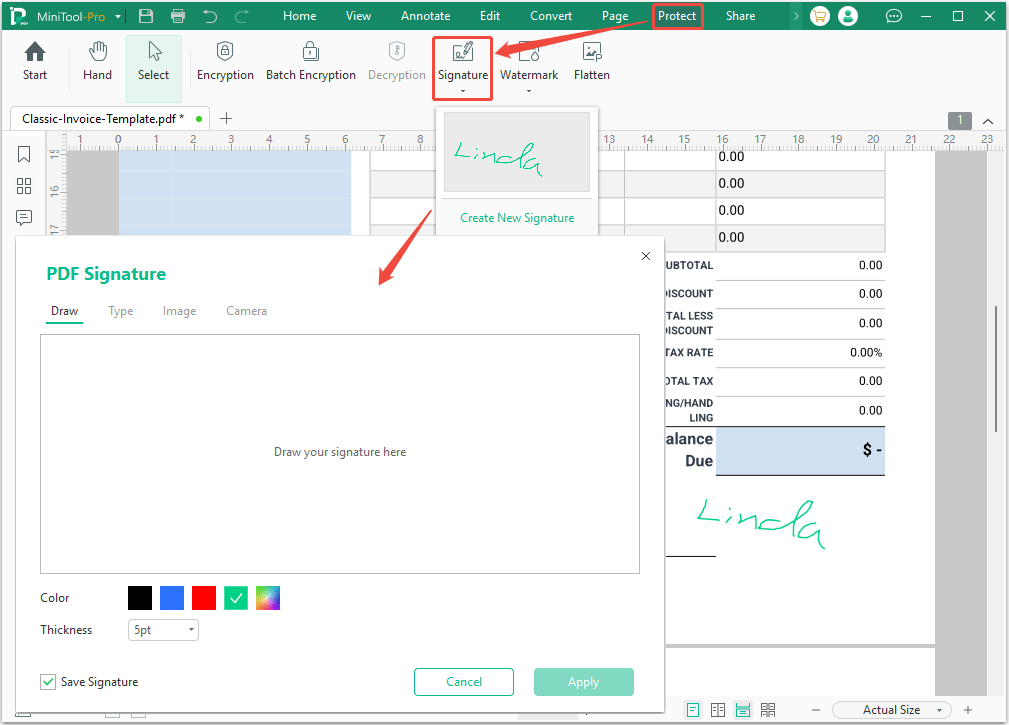
Task: Enable continuous scrolling page view
Action: [x=743, y=709]
